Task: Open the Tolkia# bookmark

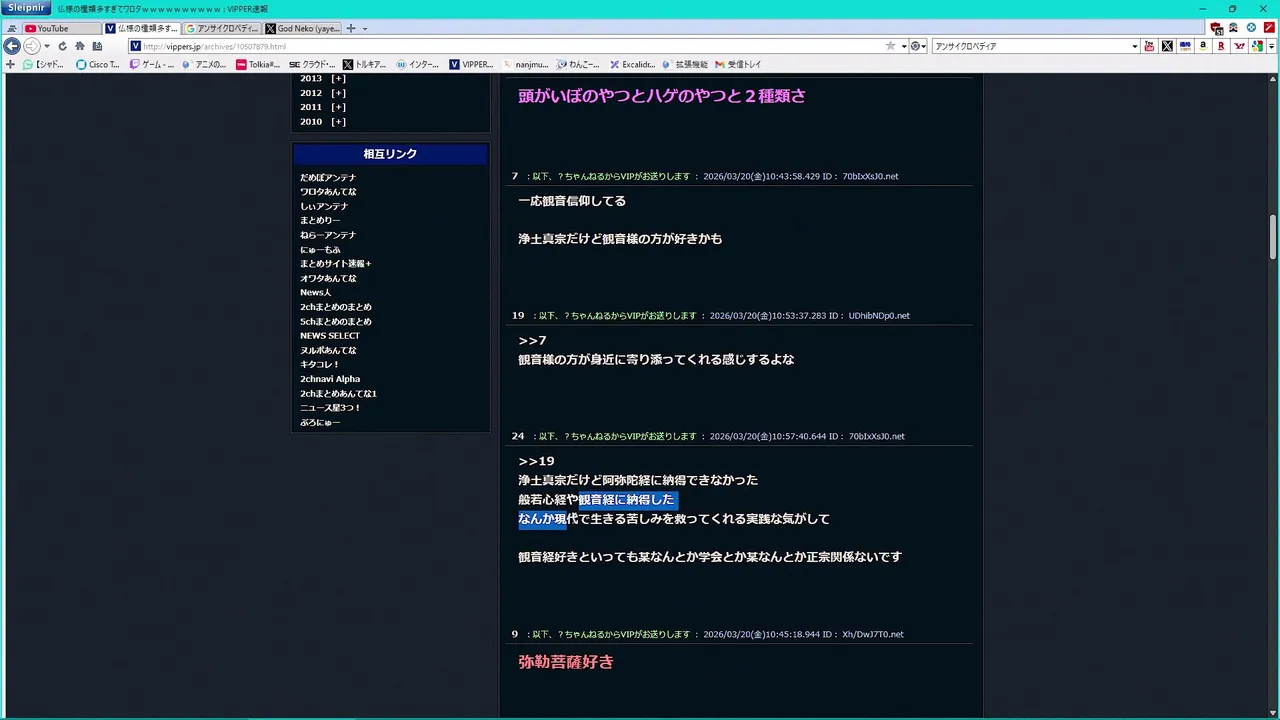Action: click(258, 64)
